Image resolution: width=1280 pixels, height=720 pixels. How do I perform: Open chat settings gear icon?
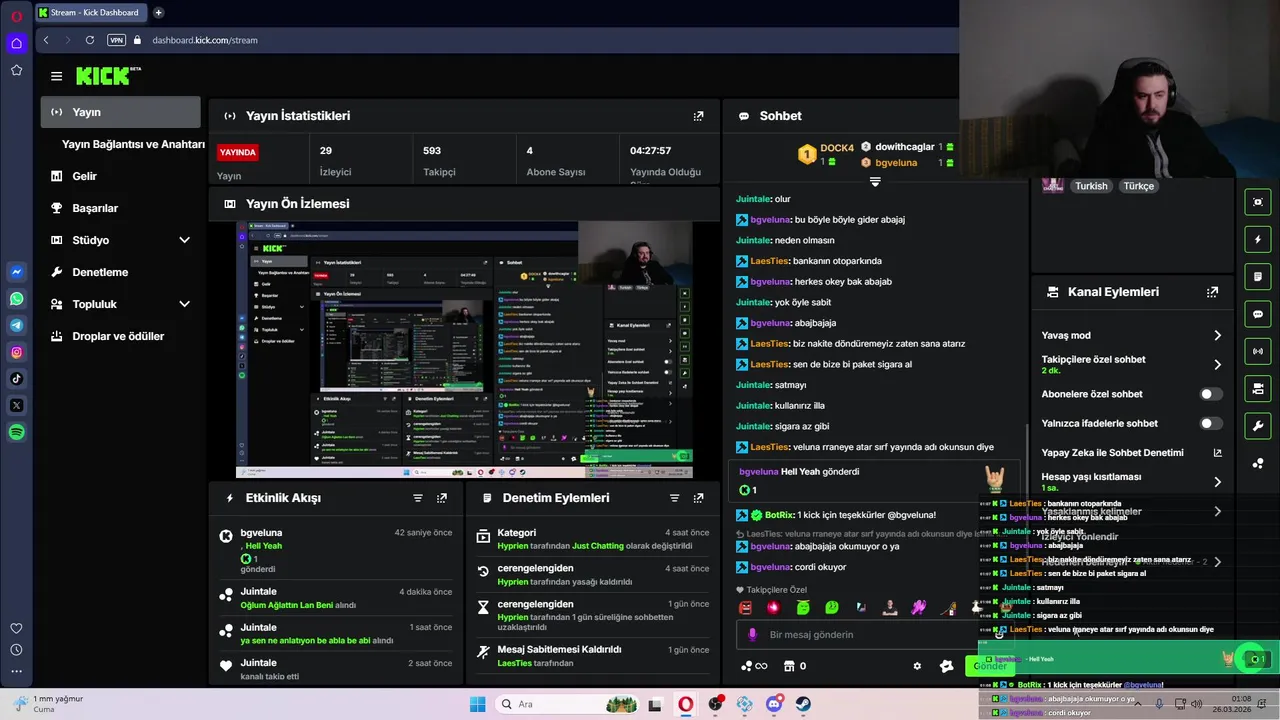pos(917,666)
